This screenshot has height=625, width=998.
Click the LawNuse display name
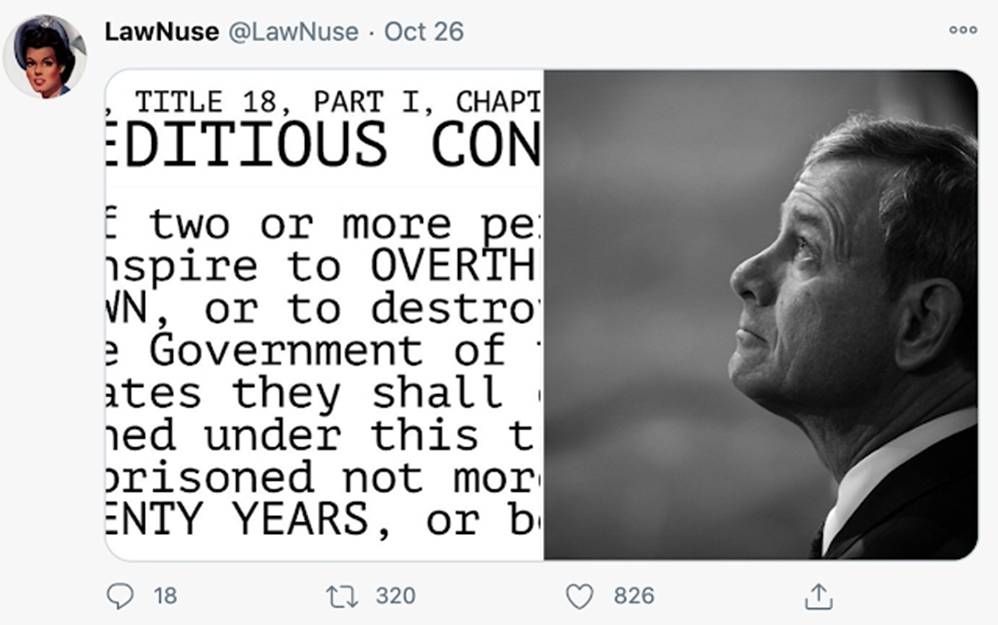(x=161, y=31)
